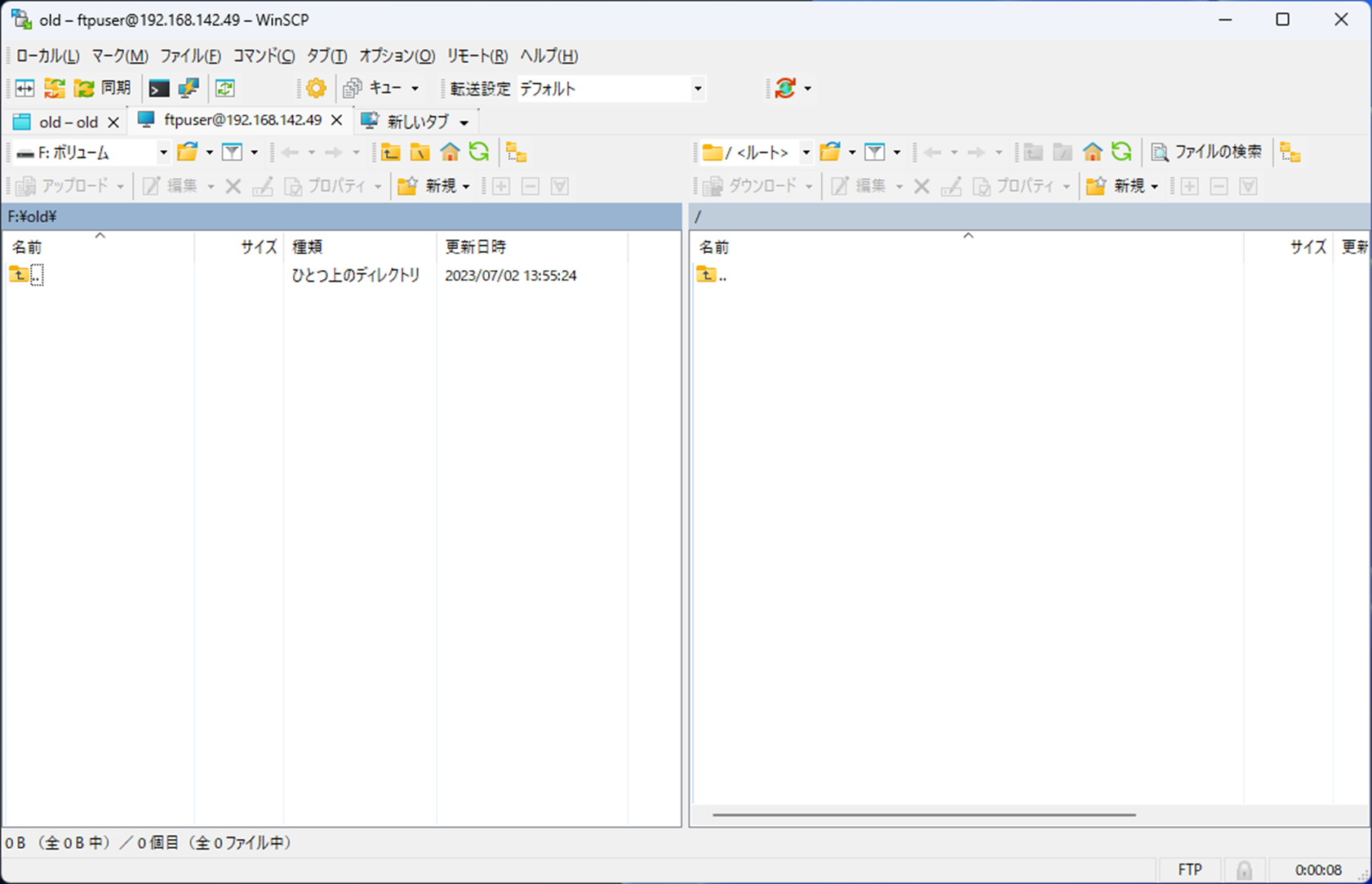Click local 新規 new button
Image resolution: width=1372 pixels, height=884 pixels.
point(427,186)
